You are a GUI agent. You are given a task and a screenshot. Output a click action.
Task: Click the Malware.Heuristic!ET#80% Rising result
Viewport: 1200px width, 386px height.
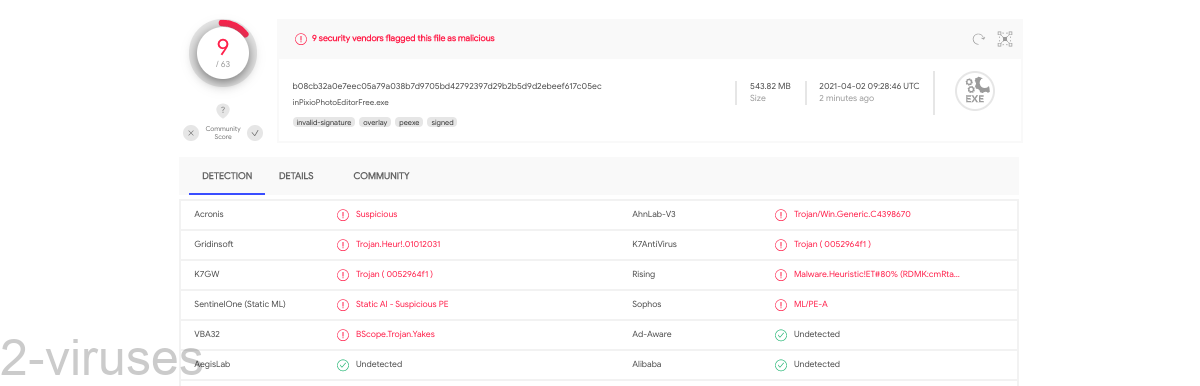pos(877,274)
